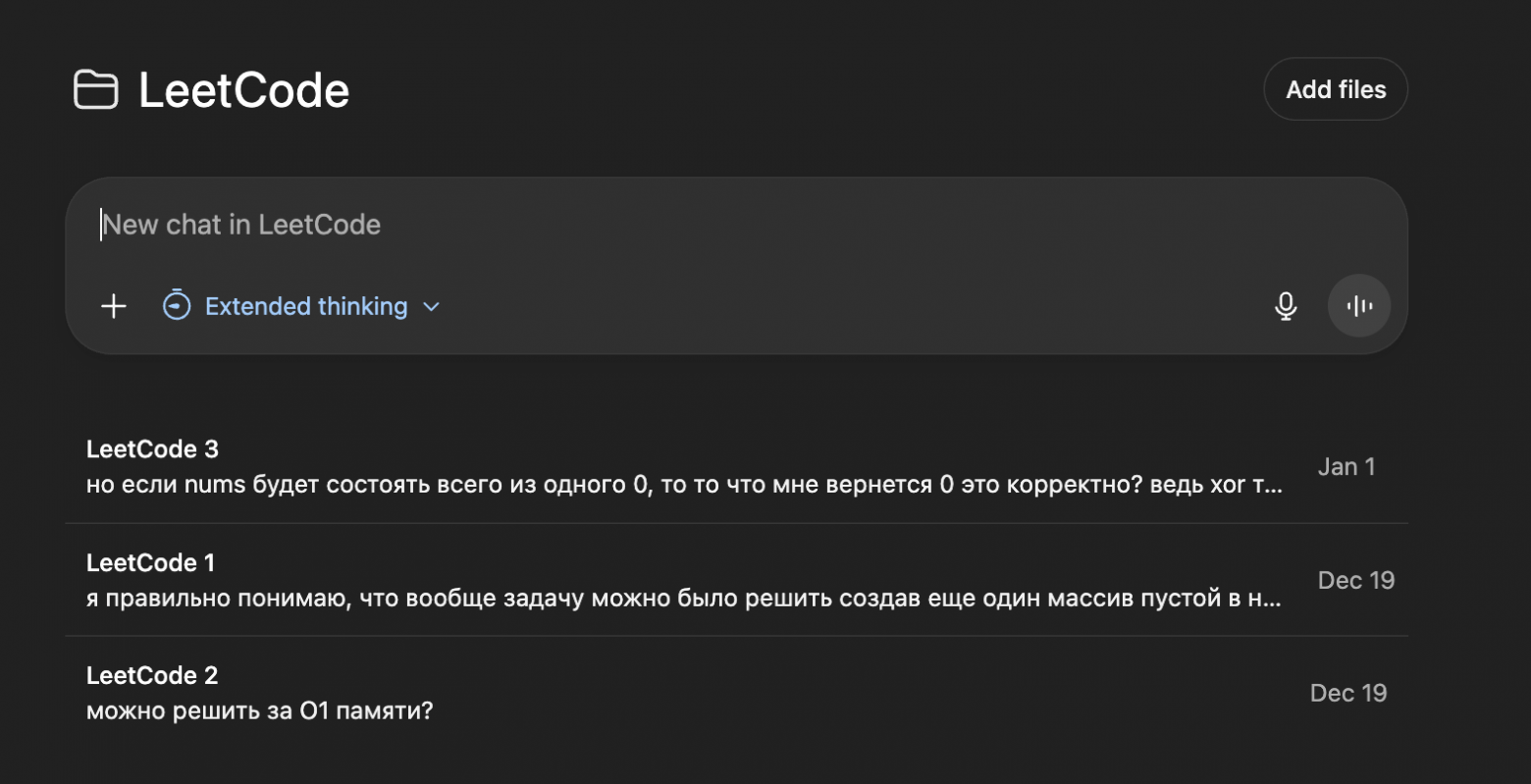Click the Add files button
The width and height of the screenshot is (1531, 784).
pyautogui.click(x=1335, y=88)
